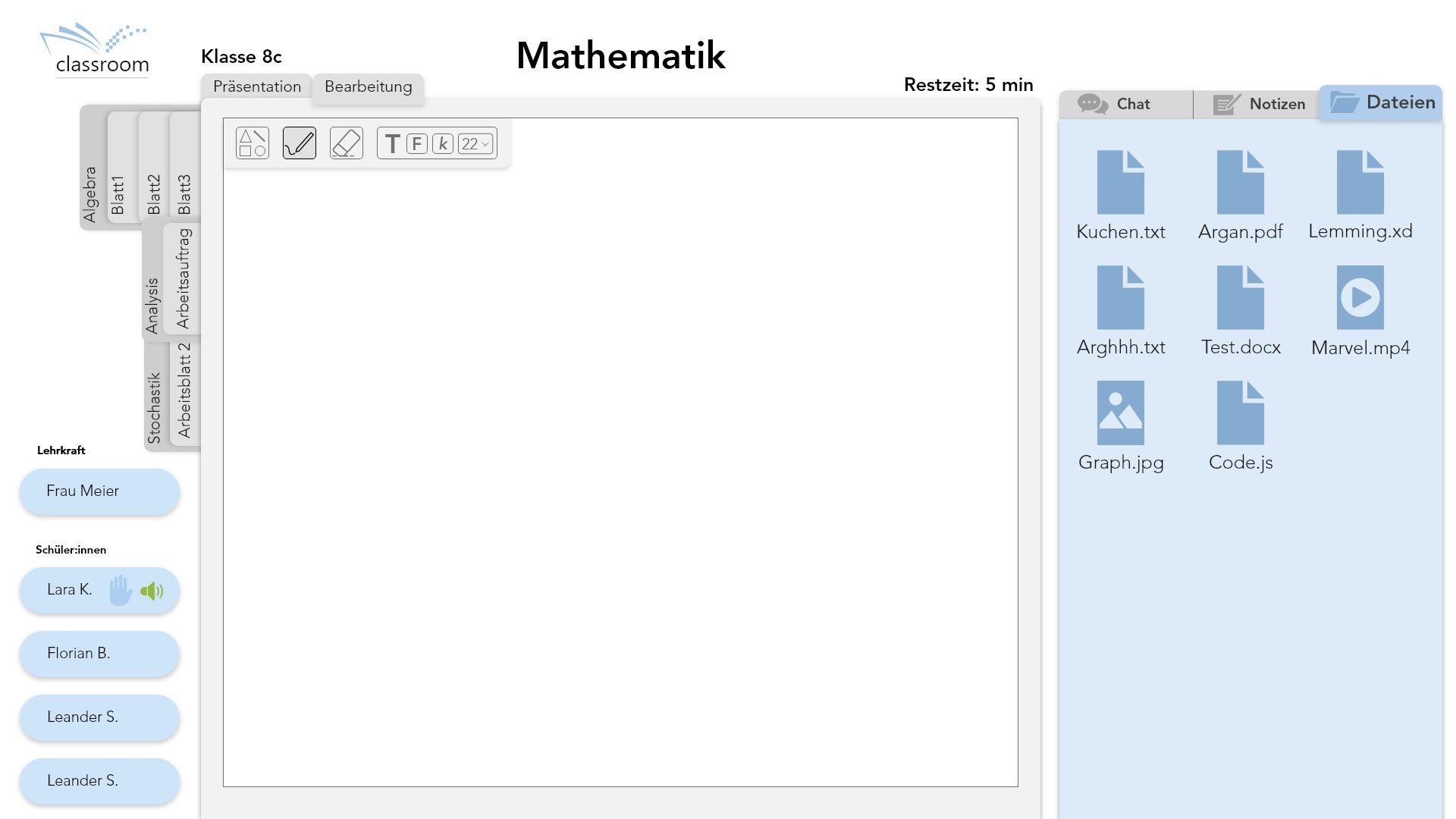Select teacher Frau Meier button
Image resolution: width=1456 pixels, height=819 pixels.
tap(99, 491)
